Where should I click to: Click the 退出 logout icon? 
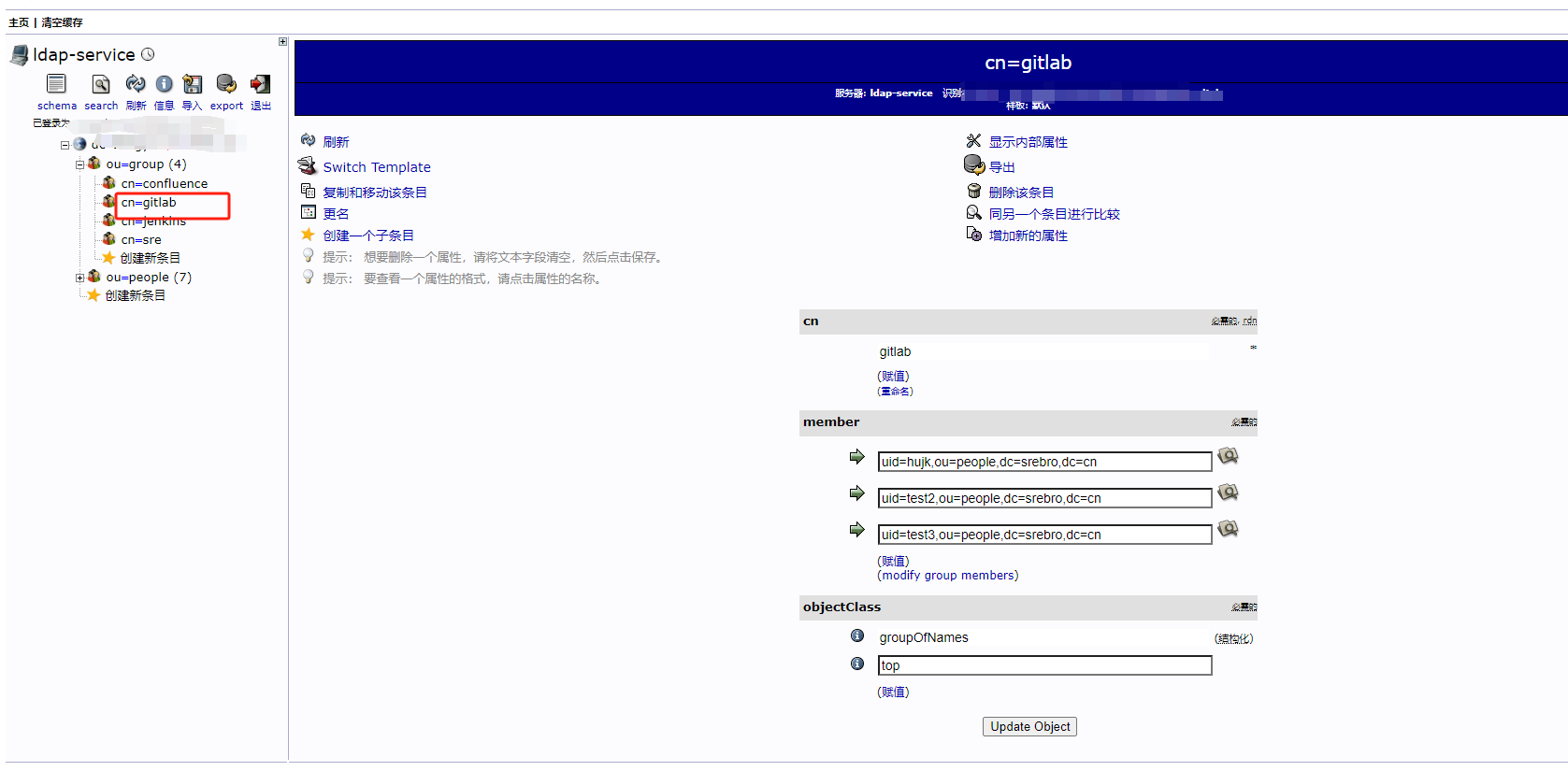[x=260, y=84]
